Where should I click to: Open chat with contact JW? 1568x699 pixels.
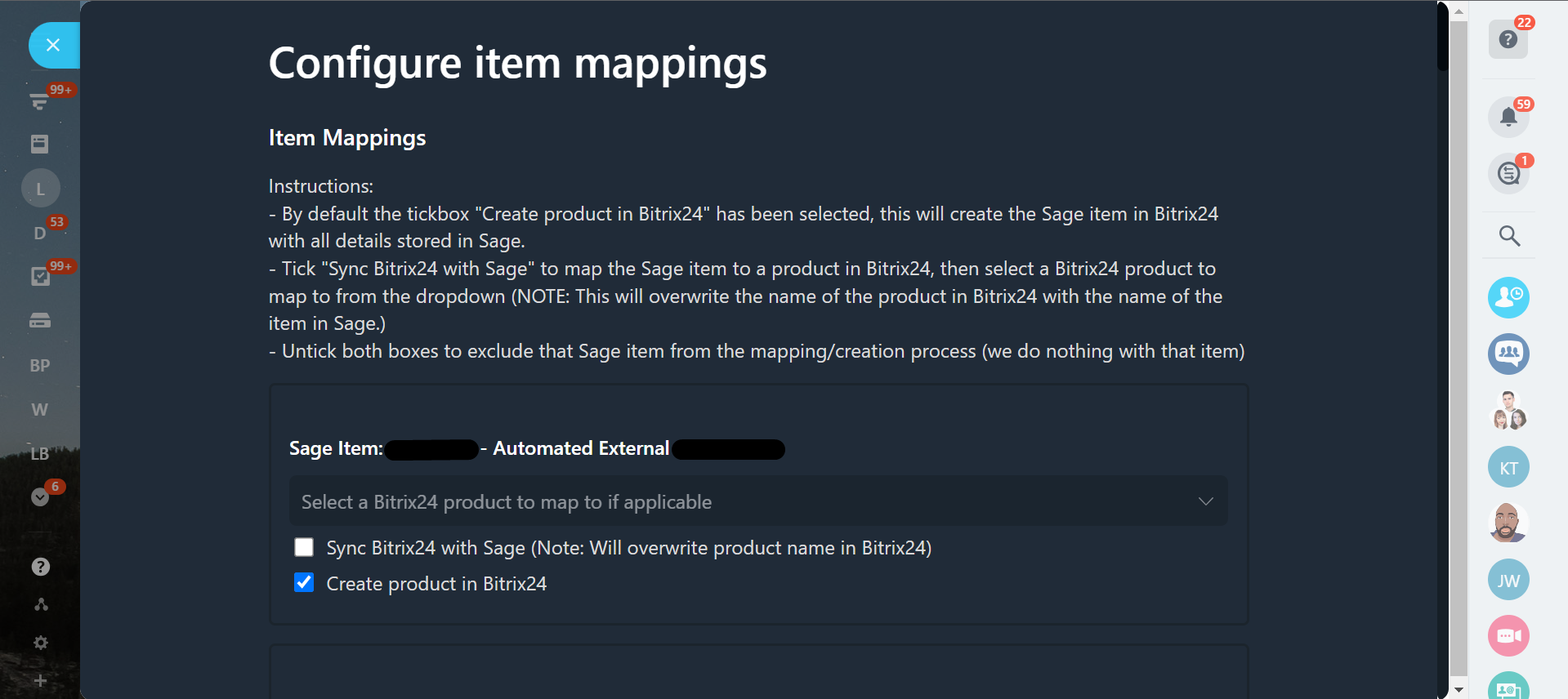point(1508,580)
